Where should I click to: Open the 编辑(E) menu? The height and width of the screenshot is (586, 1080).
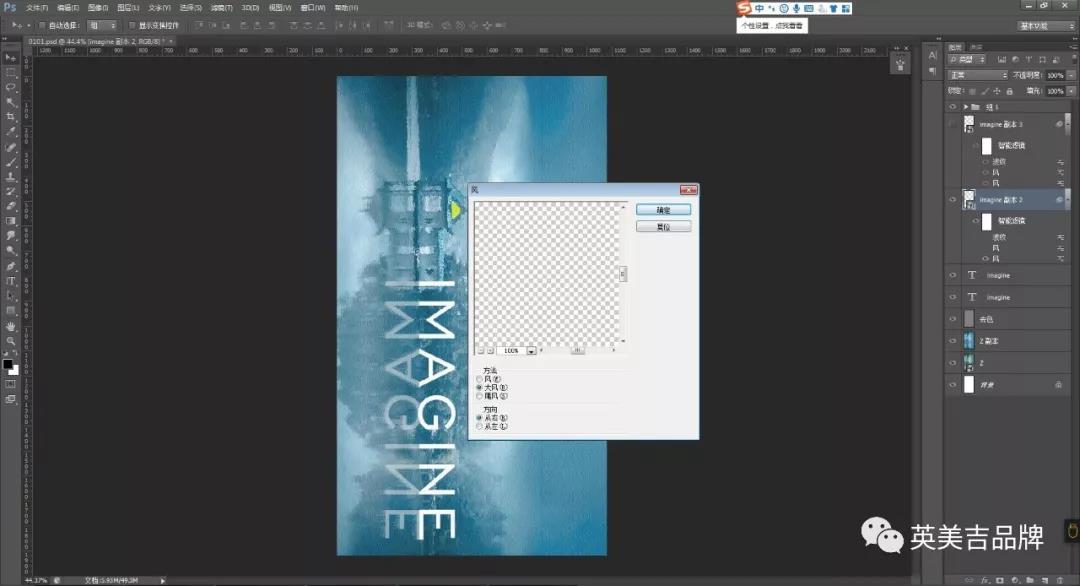(68, 8)
